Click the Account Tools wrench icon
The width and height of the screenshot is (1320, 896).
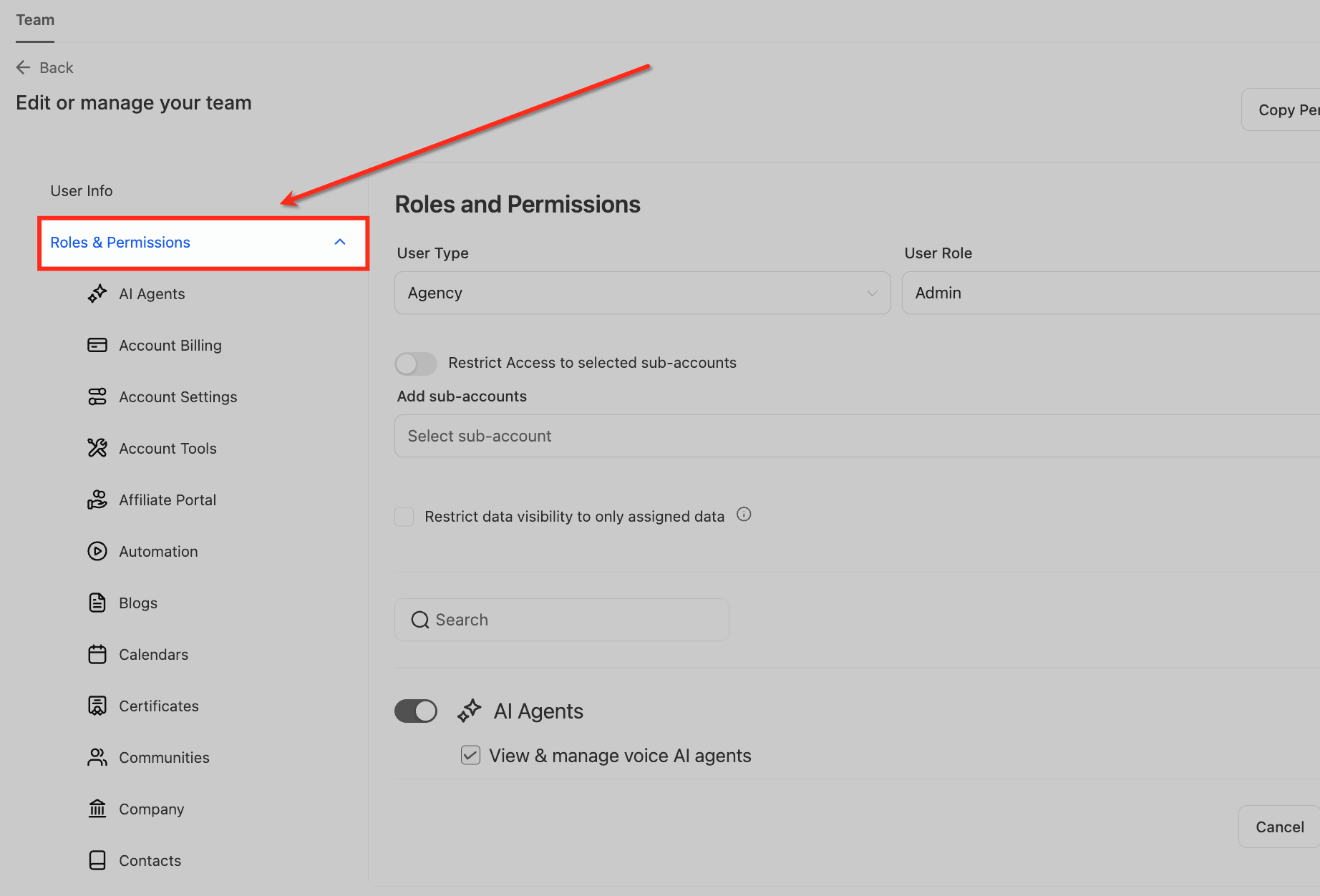pyautogui.click(x=97, y=448)
